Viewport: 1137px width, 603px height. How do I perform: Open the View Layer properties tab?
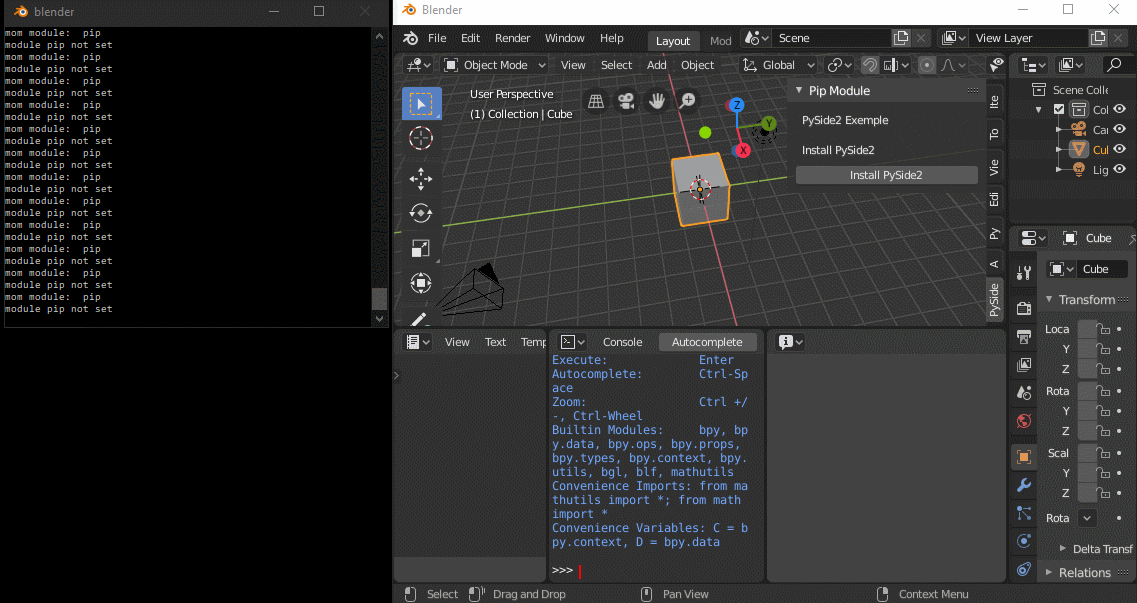tap(1024, 365)
